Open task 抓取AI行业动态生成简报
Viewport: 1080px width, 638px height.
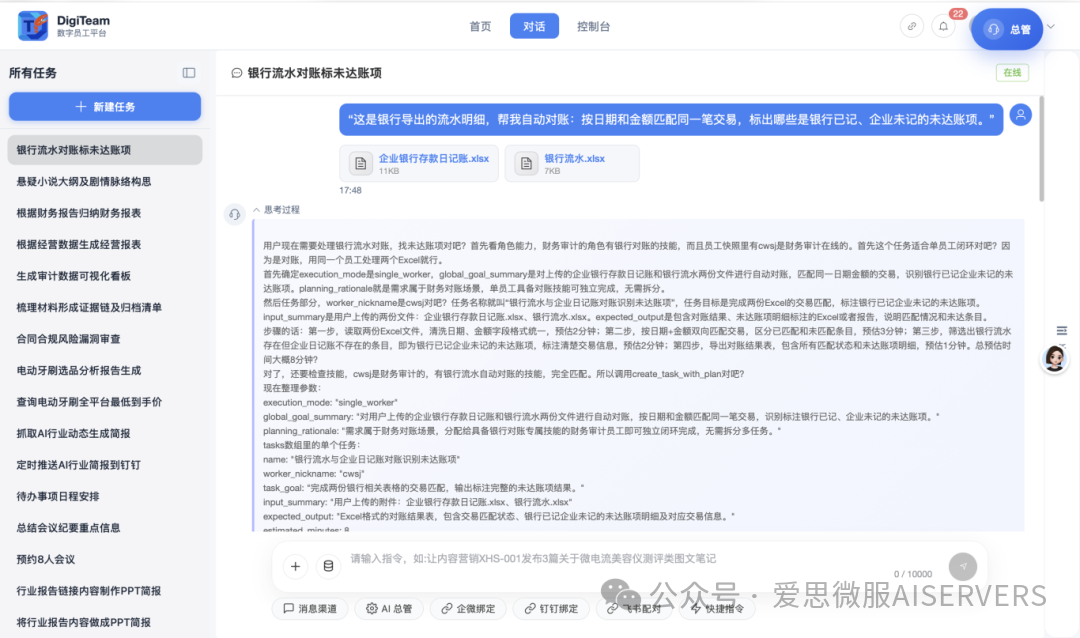pyautogui.click(x=105, y=433)
